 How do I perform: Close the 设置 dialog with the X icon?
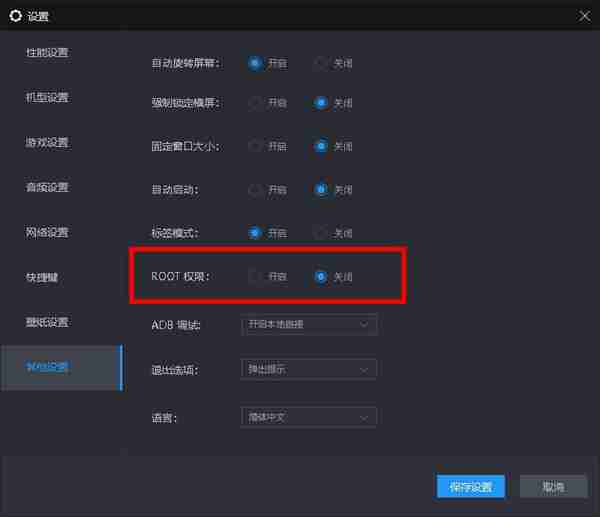click(x=584, y=16)
